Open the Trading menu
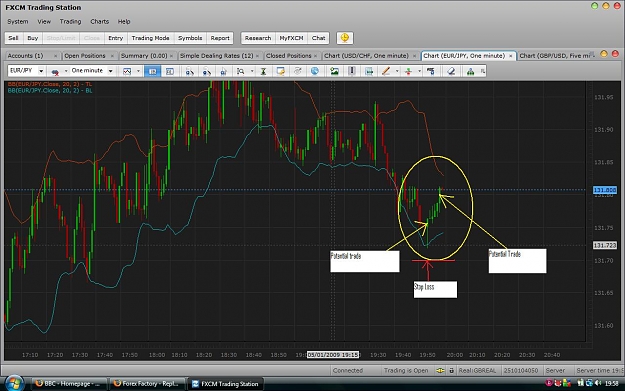Screen dimensions: 625x391 pyautogui.click(x=70, y=22)
